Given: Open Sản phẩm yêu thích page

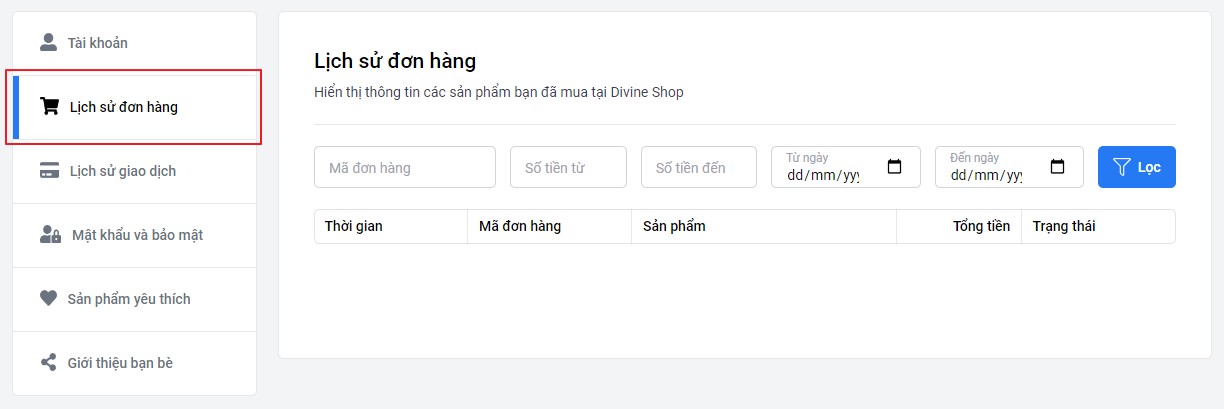Looking at the screenshot, I should (135, 299).
